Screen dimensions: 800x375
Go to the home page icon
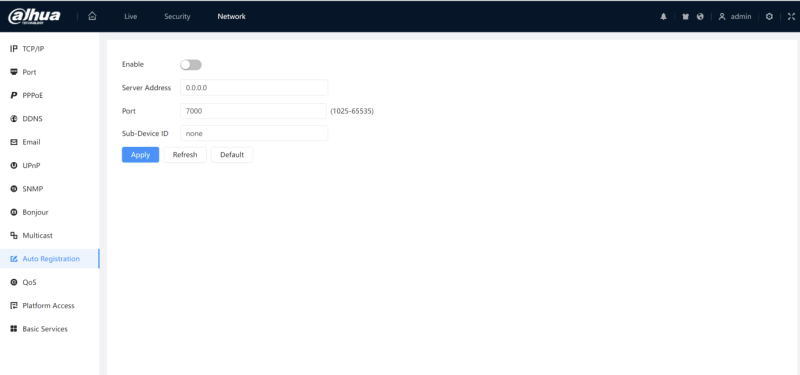pos(92,16)
